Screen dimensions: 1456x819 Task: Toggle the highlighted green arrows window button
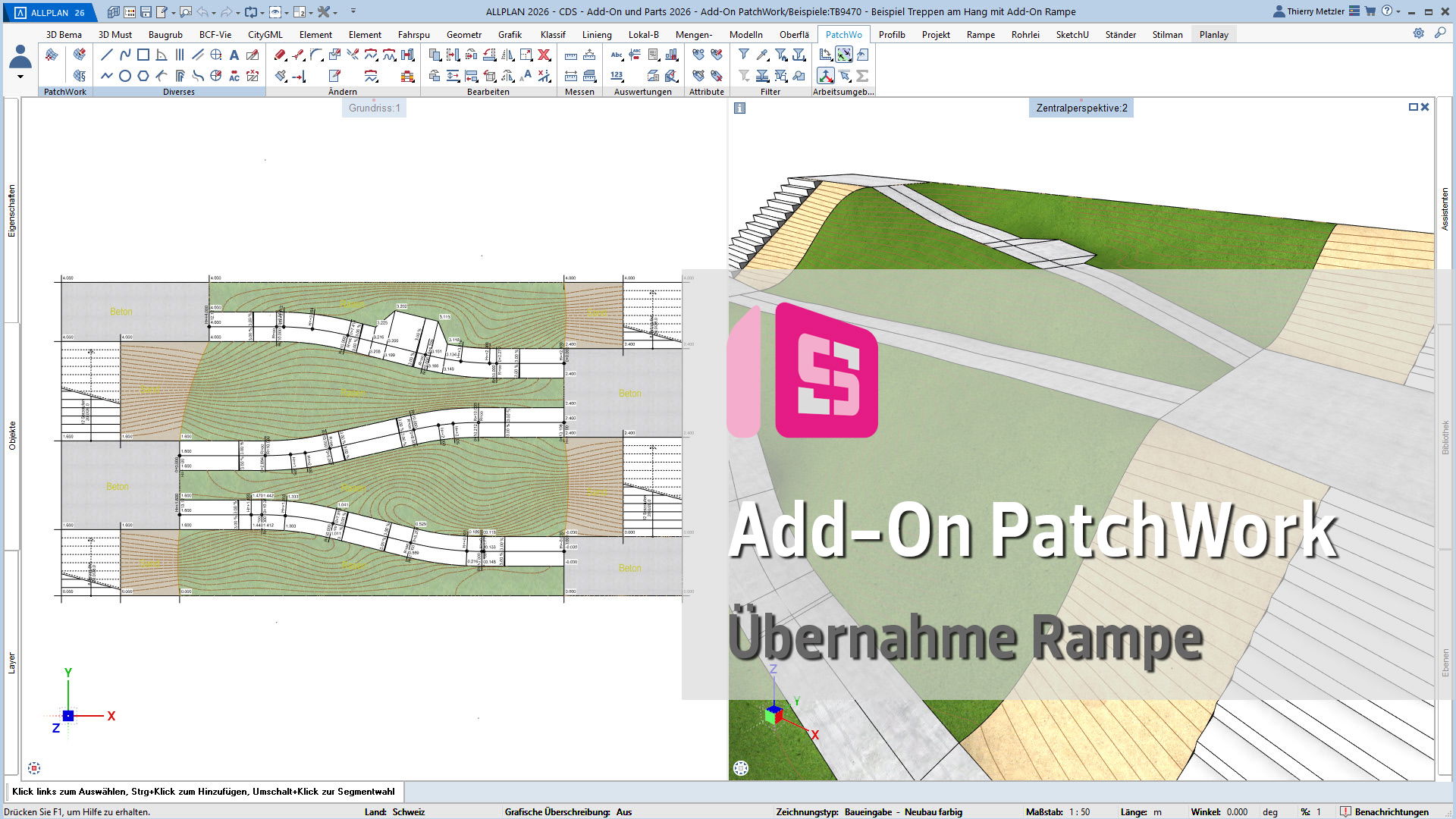click(843, 55)
